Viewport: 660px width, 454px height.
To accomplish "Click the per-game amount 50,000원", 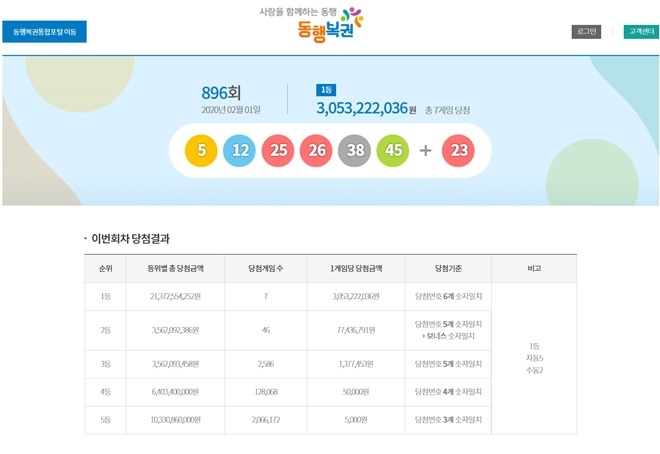I will click(356, 392).
